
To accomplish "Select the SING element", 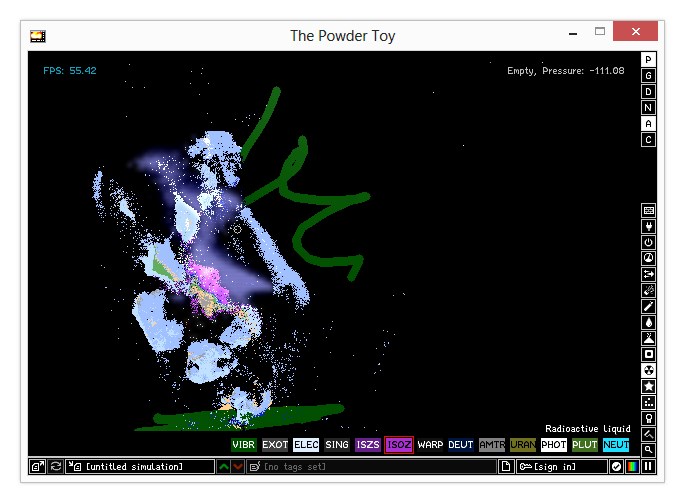I will click(x=337, y=445).
